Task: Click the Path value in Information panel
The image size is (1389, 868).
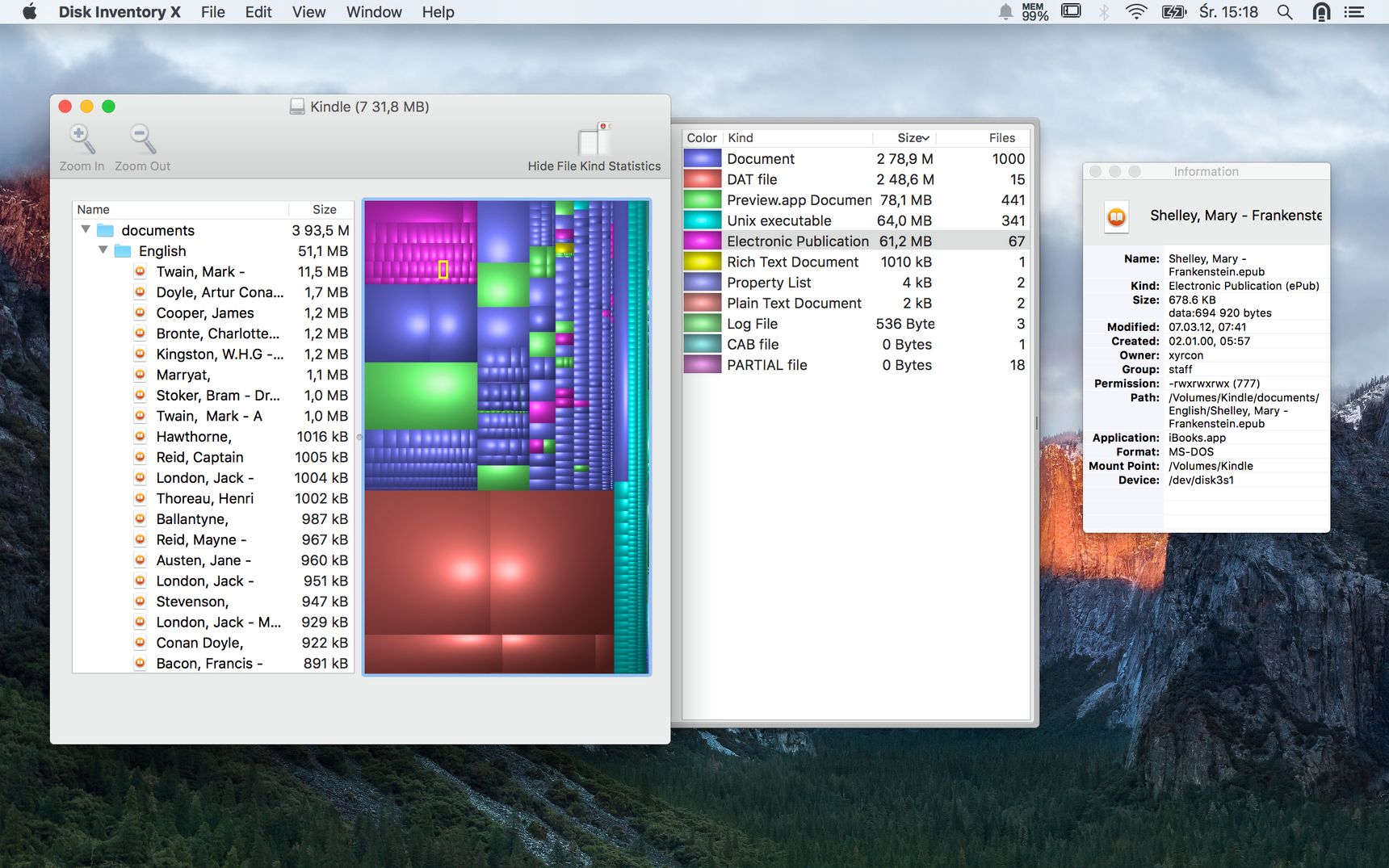Action: [1244, 410]
